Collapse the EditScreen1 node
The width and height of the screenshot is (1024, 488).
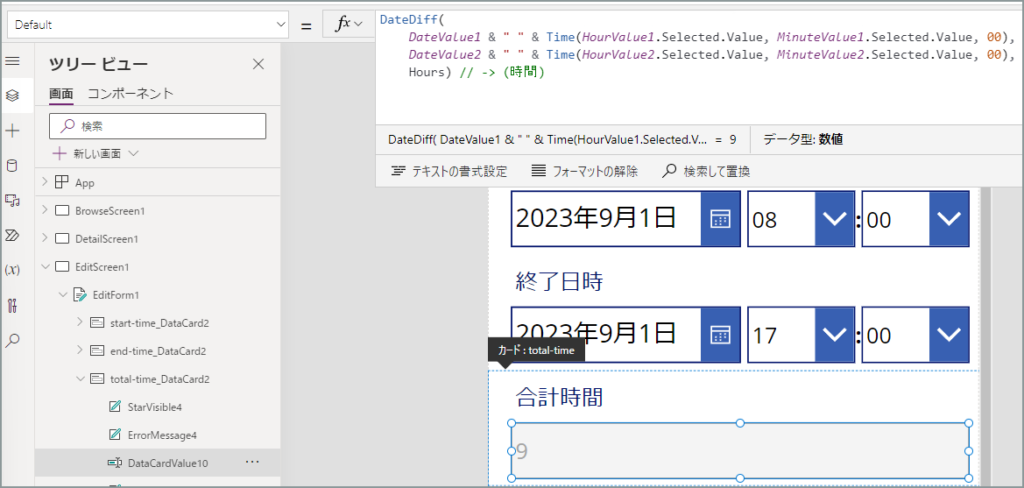click(x=45, y=267)
